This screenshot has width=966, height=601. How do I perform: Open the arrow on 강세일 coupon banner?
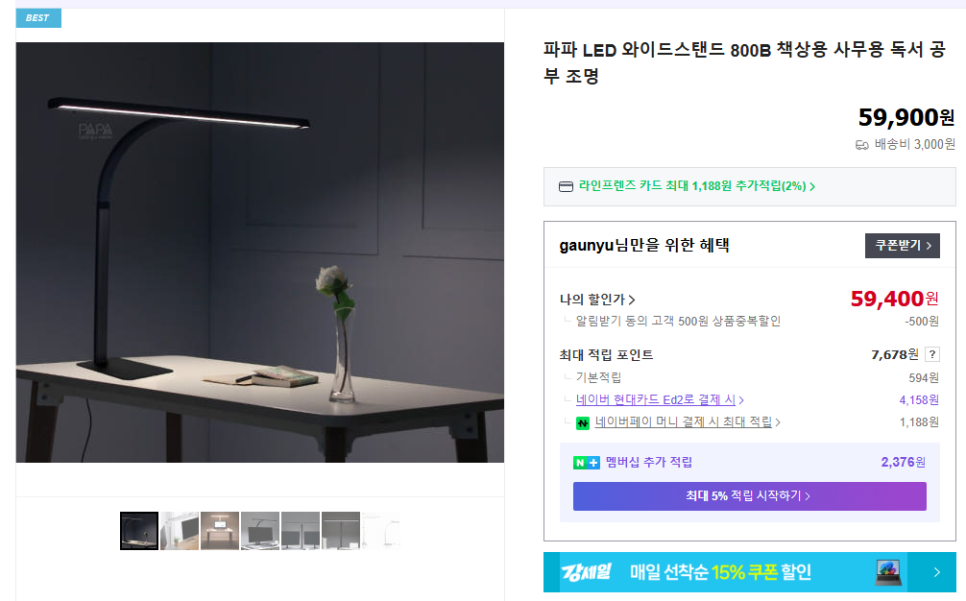(936, 572)
